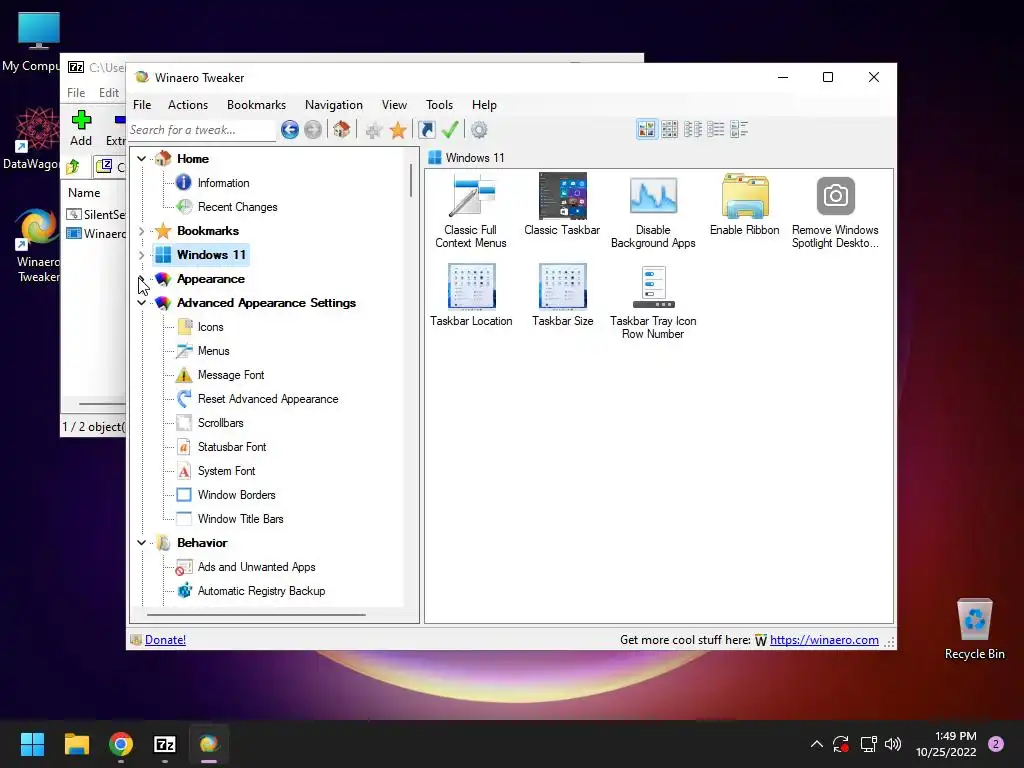The width and height of the screenshot is (1024, 768).
Task: Click the Back navigation arrow in toolbar
Action: click(290, 130)
